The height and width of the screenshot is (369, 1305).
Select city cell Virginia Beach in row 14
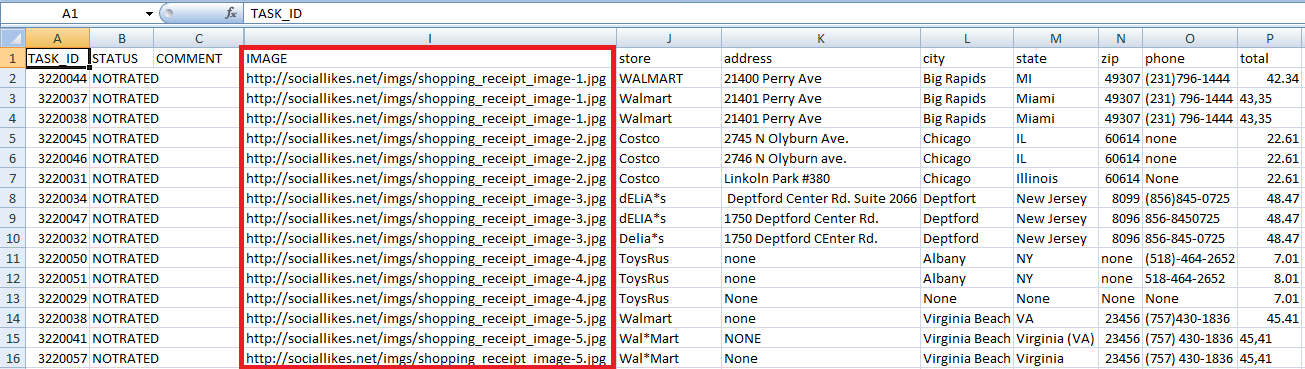coord(966,318)
